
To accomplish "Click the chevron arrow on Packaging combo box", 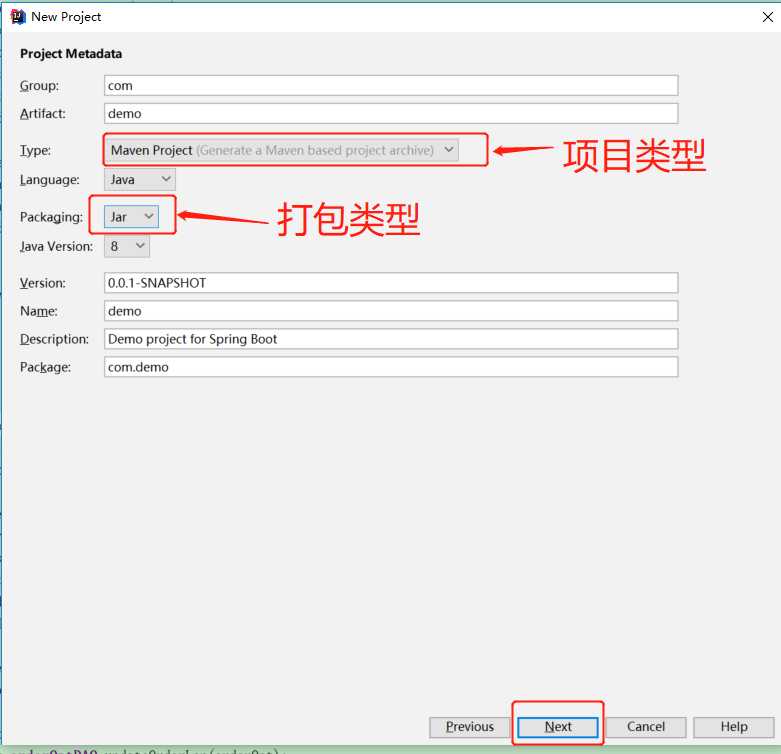I will (x=148, y=216).
